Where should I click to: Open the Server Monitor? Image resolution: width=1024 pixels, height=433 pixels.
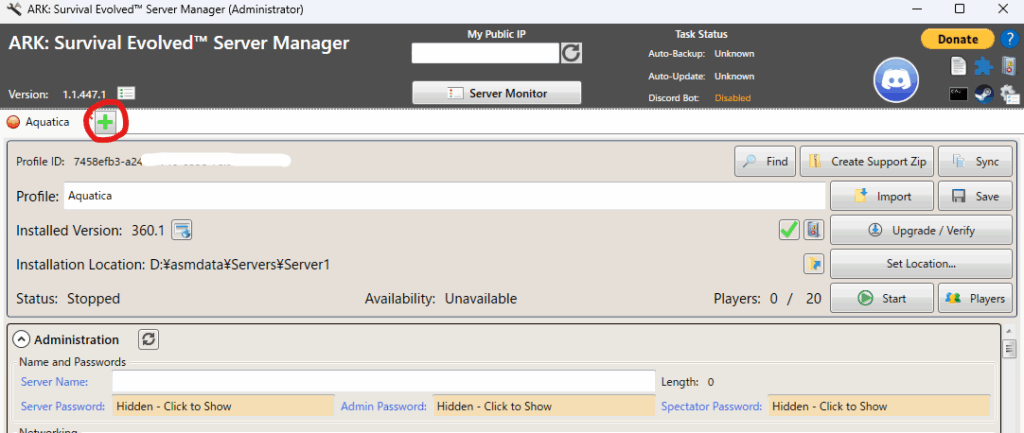497,93
